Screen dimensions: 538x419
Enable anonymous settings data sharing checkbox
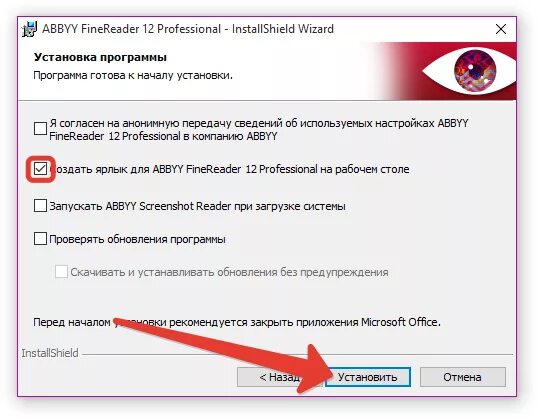coord(40,129)
